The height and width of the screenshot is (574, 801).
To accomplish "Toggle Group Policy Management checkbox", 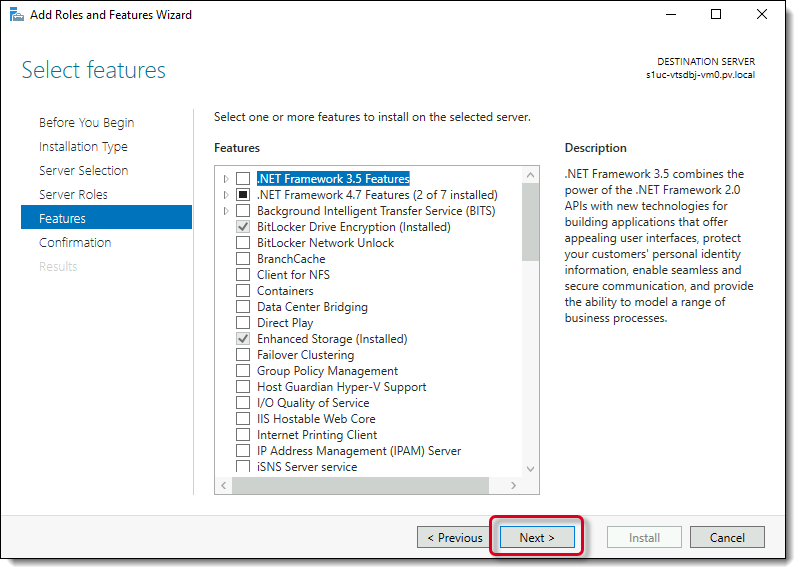I will coord(243,371).
